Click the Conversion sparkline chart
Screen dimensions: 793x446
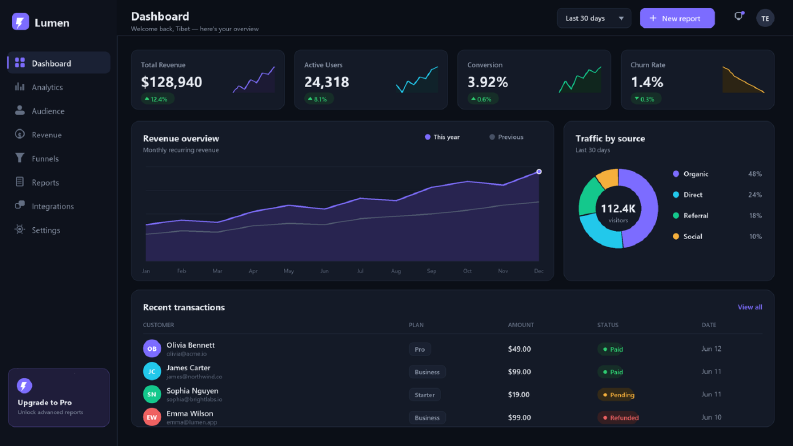580,80
